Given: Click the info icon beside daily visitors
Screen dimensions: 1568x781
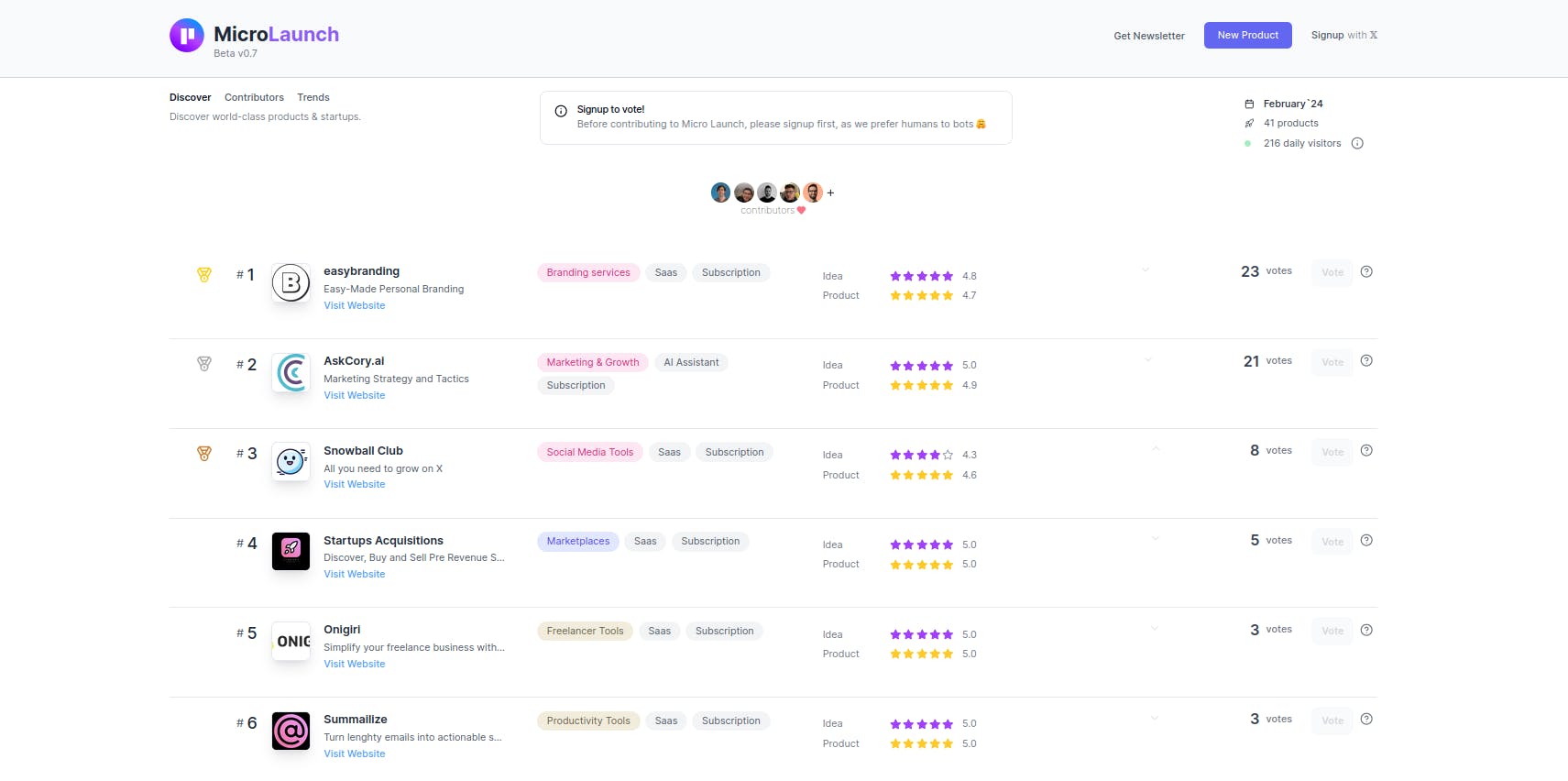Looking at the screenshot, I should coord(1357,143).
